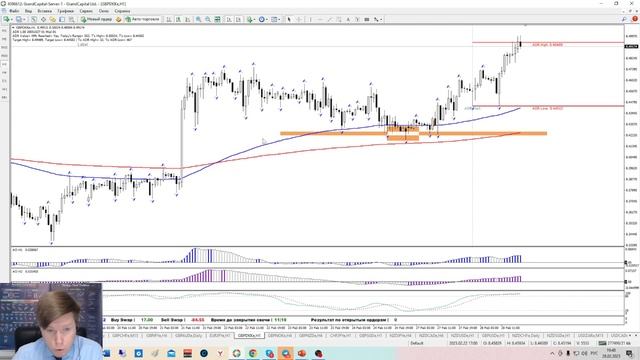Show the Data Window icon
Viewport: 640px width, 360px height.
[43, 19]
